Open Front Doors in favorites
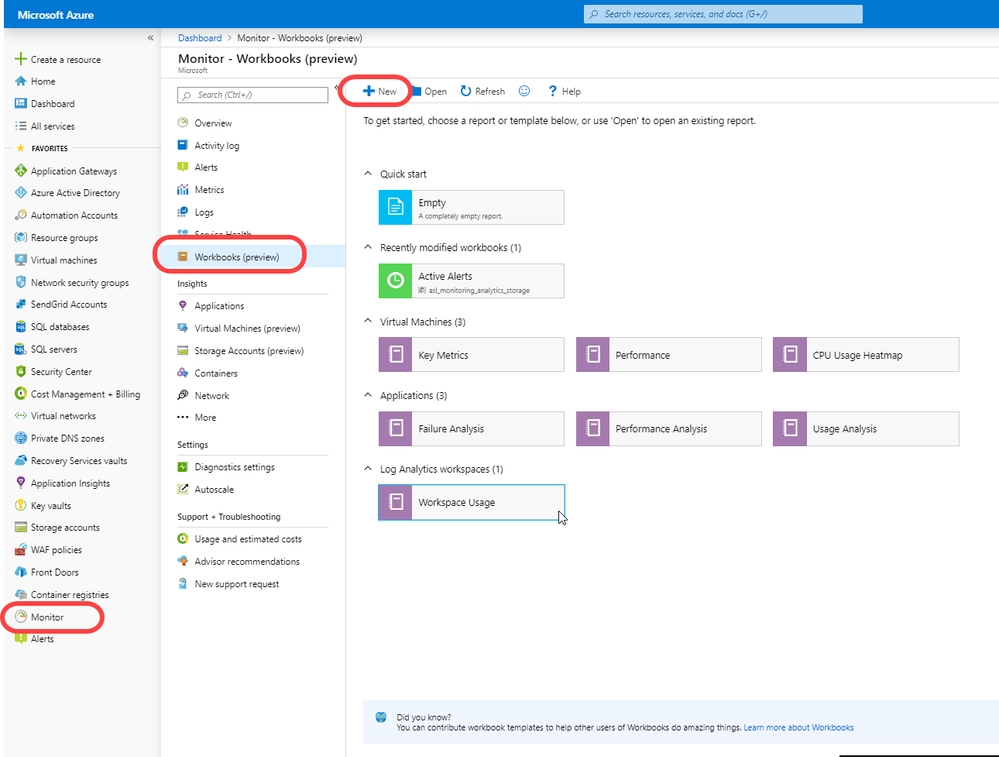The height and width of the screenshot is (757, 999). (x=55, y=572)
